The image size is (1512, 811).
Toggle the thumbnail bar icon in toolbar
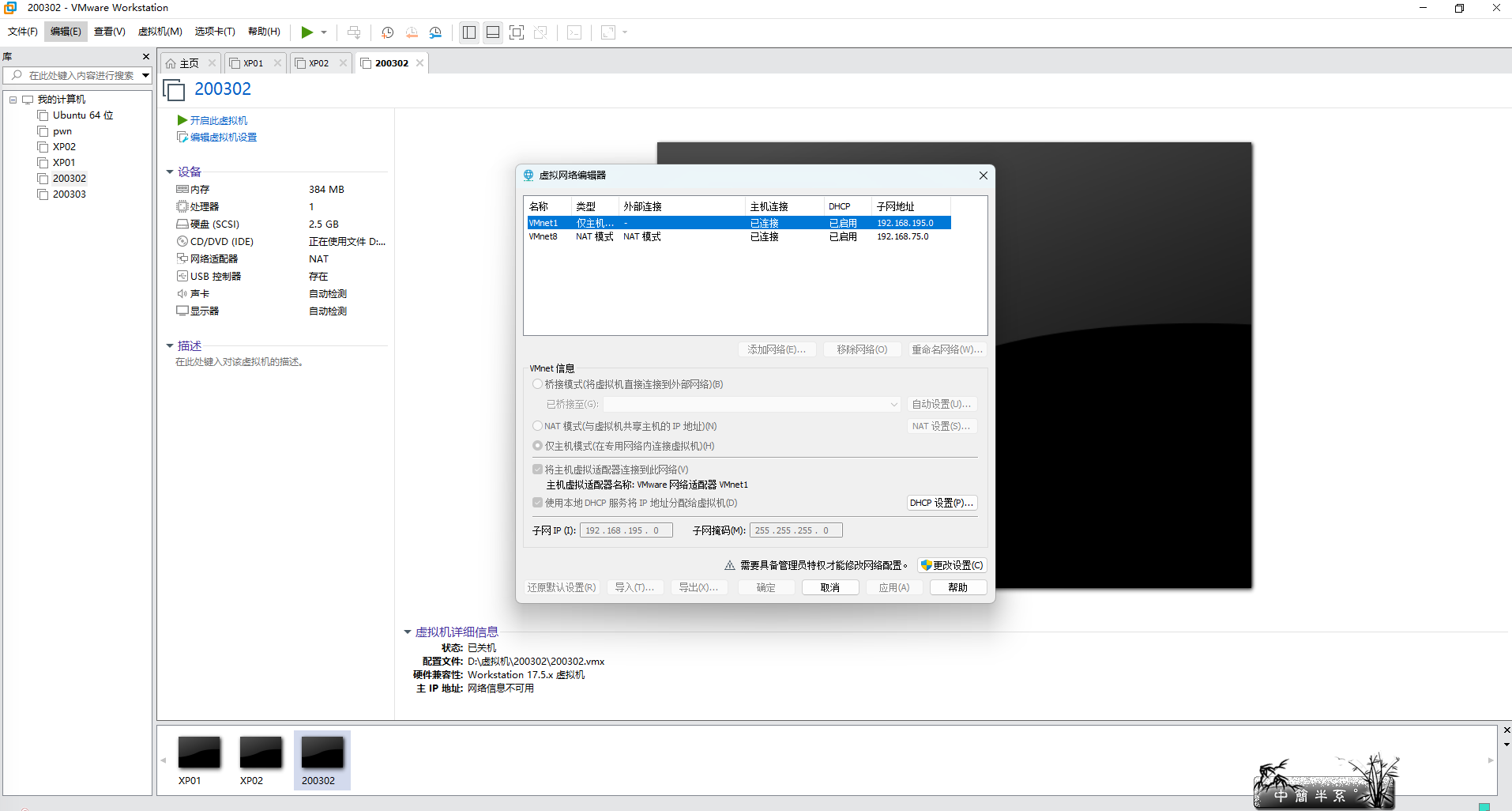pos(493,32)
